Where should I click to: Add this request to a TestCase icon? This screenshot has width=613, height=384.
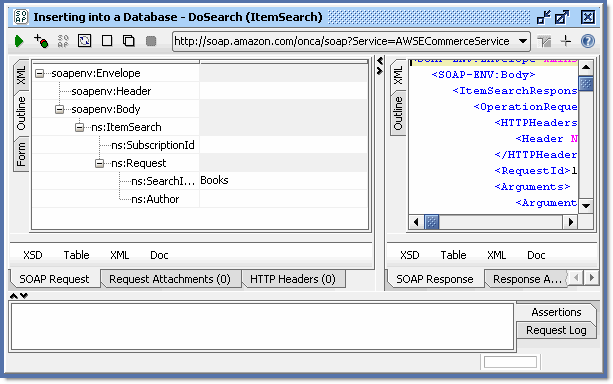point(41,41)
